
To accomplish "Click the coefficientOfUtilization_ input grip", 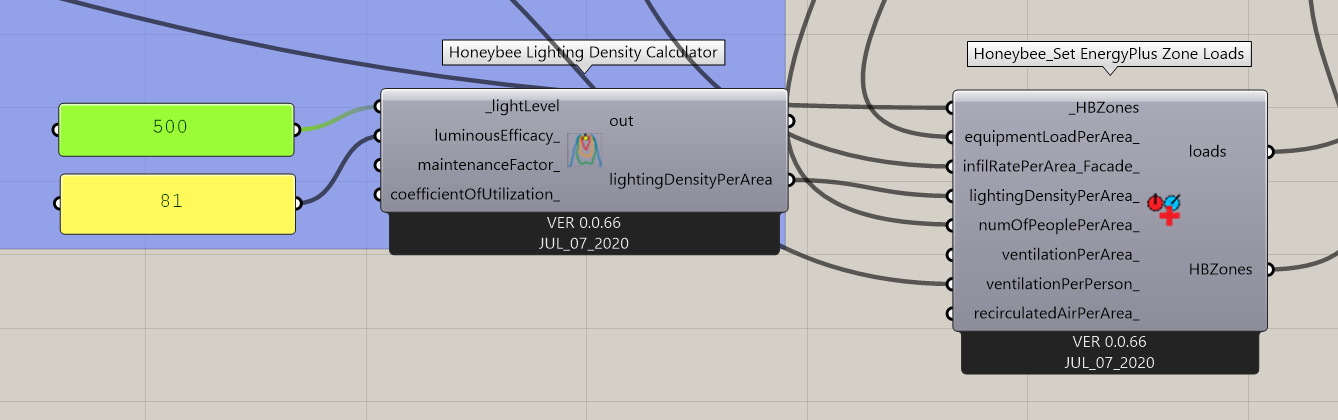I will 379,194.
